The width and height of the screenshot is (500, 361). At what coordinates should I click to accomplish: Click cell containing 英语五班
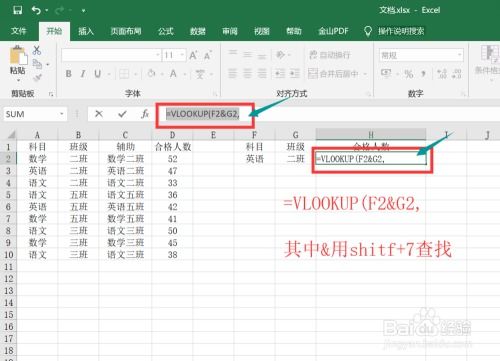point(125,207)
